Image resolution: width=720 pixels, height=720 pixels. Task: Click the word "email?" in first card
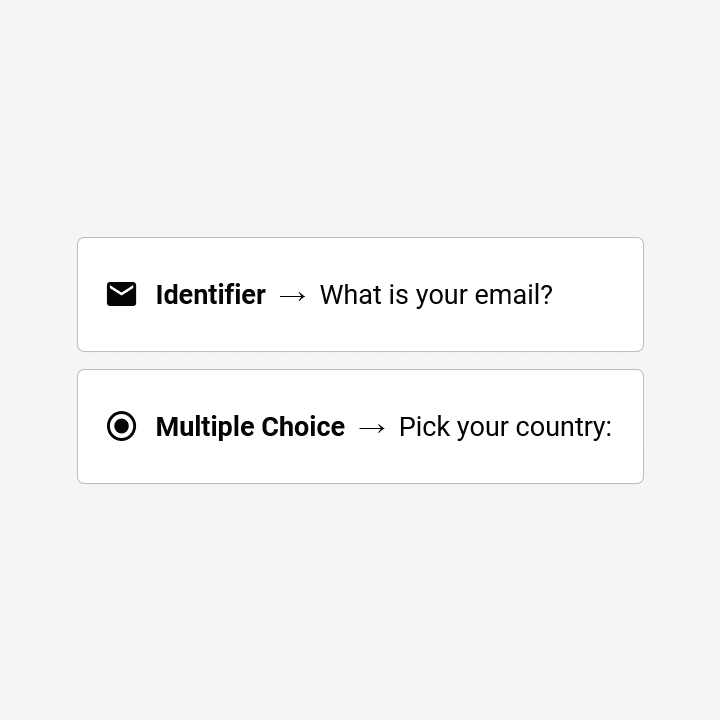(513, 294)
